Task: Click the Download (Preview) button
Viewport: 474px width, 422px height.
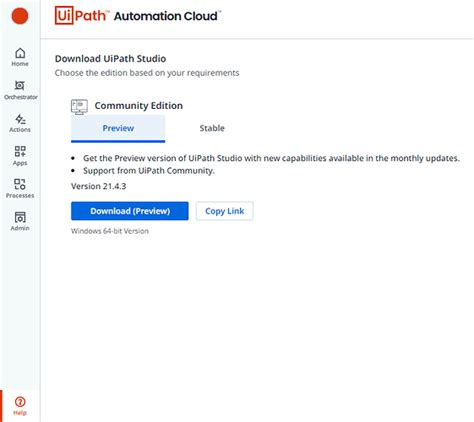Action: pyautogui.click(x=130, y=211)
